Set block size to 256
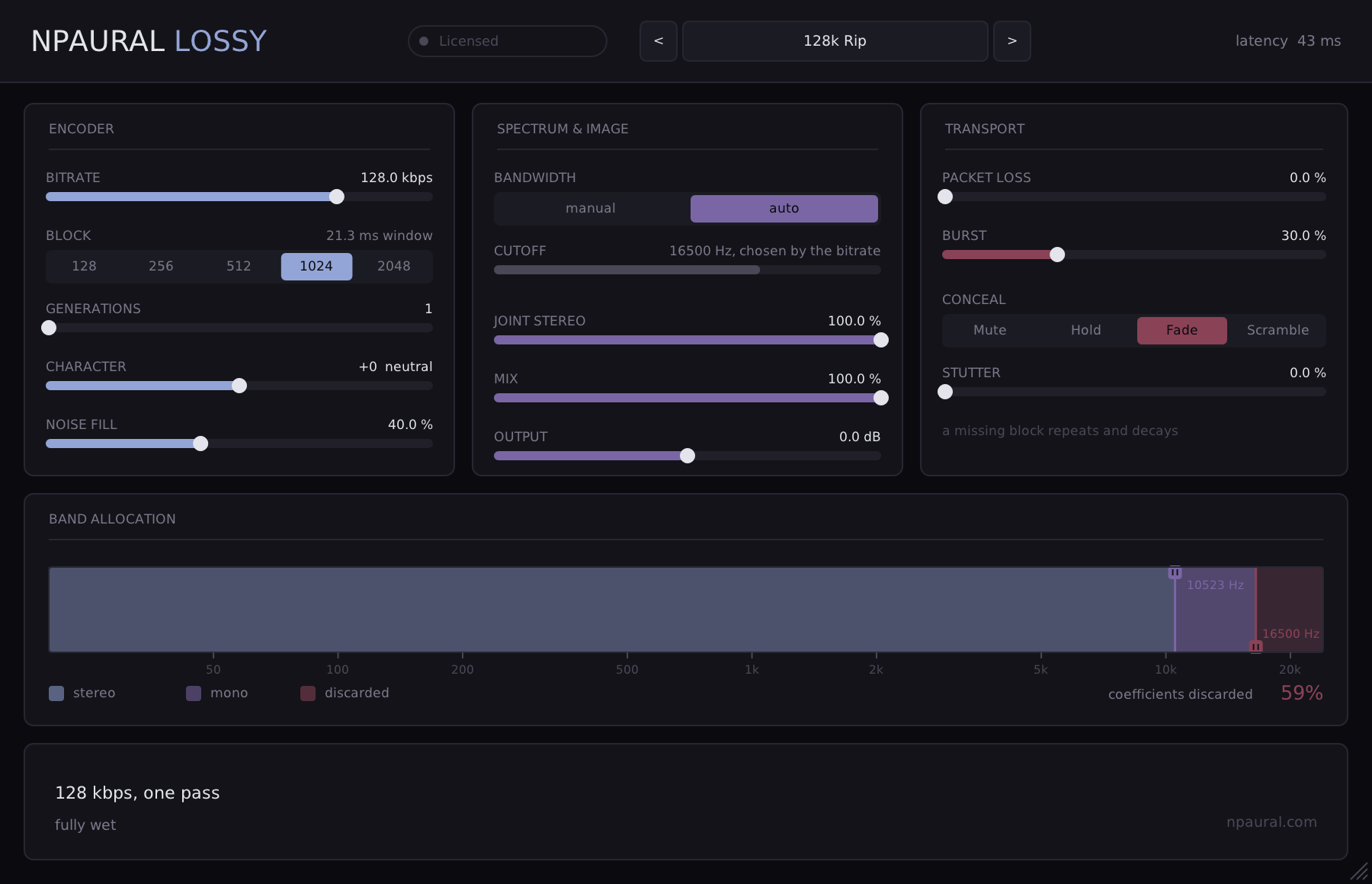Screen dimensions: 1372x884 [x=161, y=266]
